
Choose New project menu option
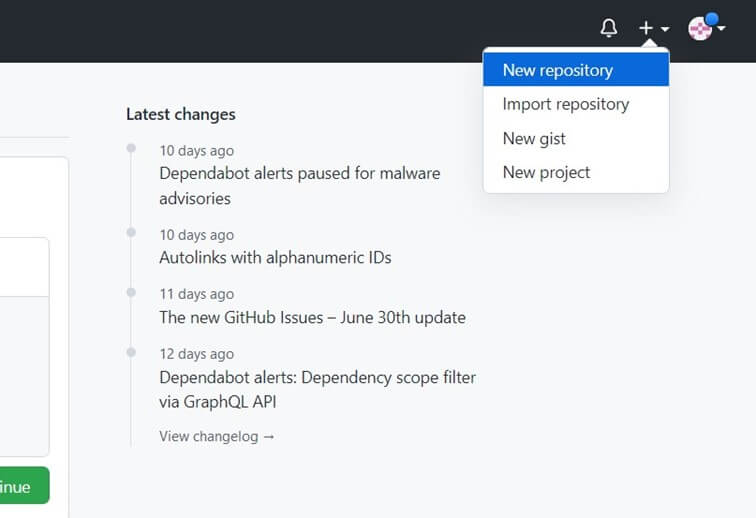click(x=546, y=172)
